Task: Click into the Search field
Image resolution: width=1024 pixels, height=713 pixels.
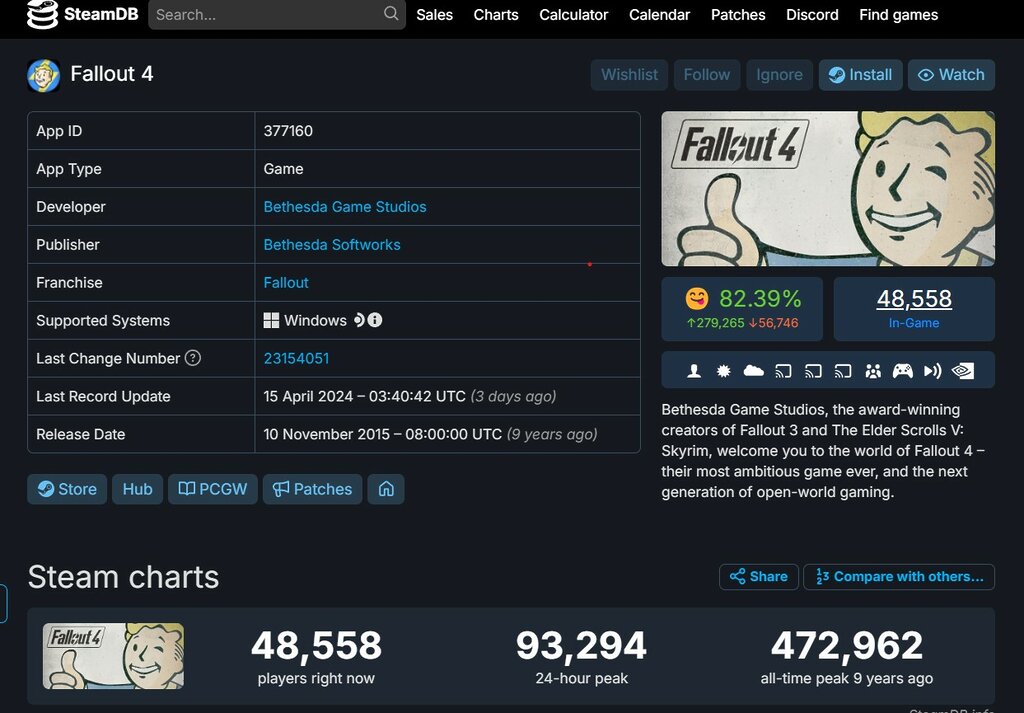Action: coord(270,15)
